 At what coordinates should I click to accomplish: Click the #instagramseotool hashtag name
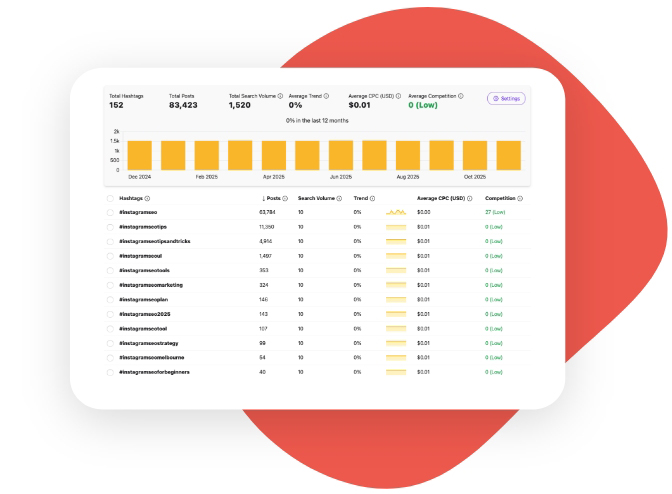143,329
